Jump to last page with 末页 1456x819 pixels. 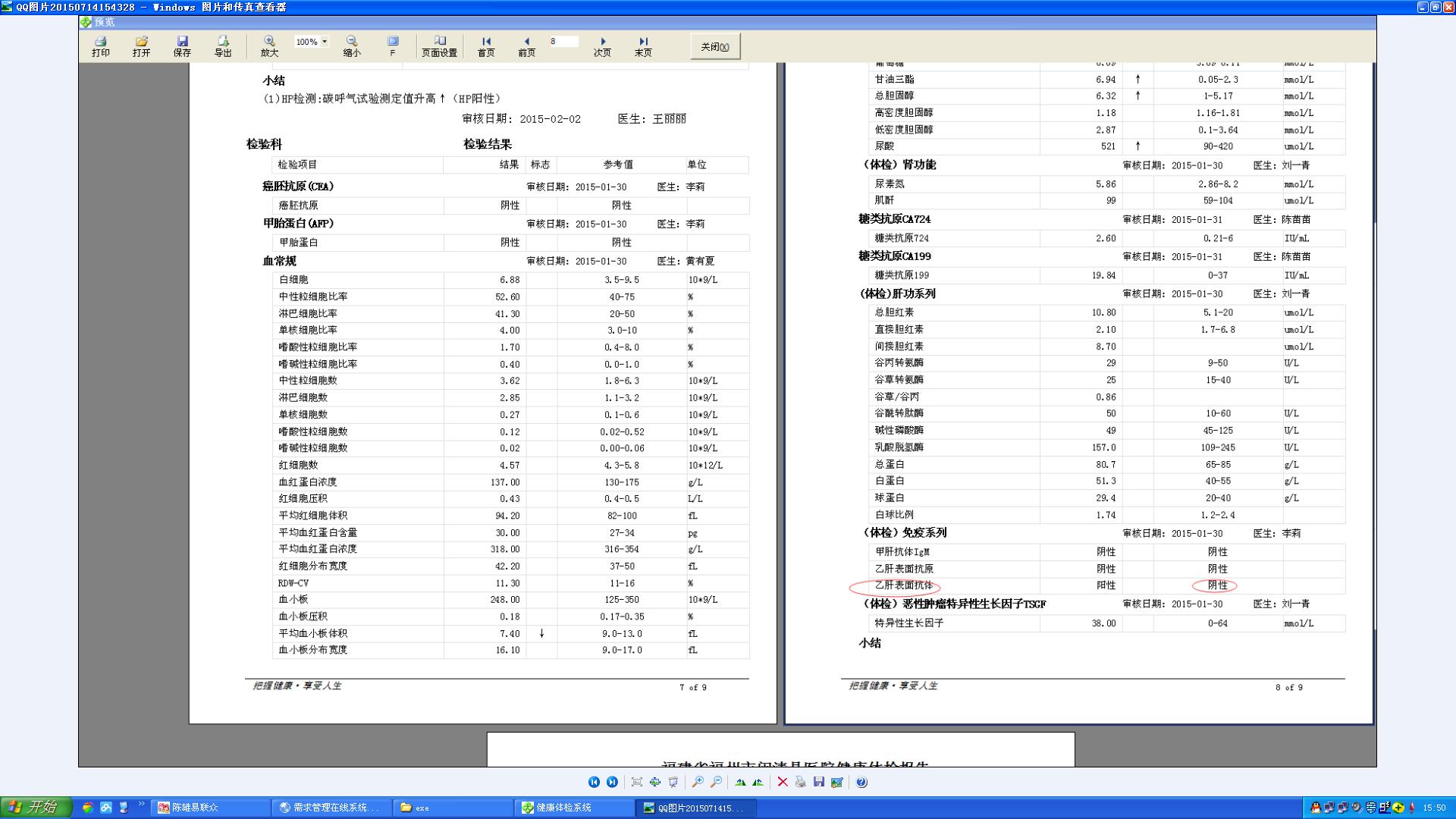[x=643, y=46]
